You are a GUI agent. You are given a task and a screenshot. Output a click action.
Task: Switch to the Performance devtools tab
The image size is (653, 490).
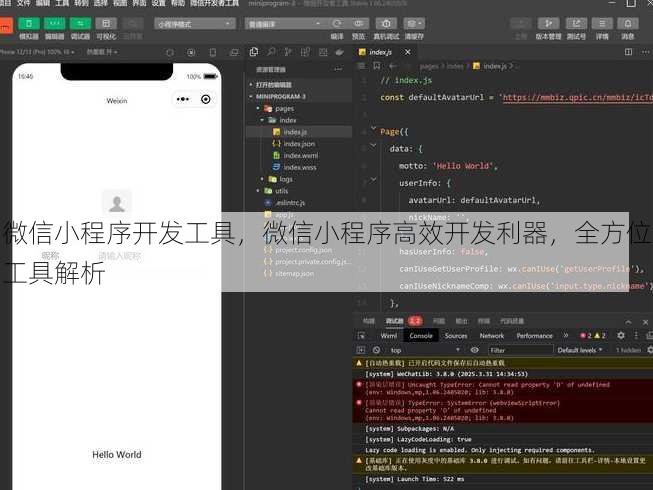click(x=535, y=336)
